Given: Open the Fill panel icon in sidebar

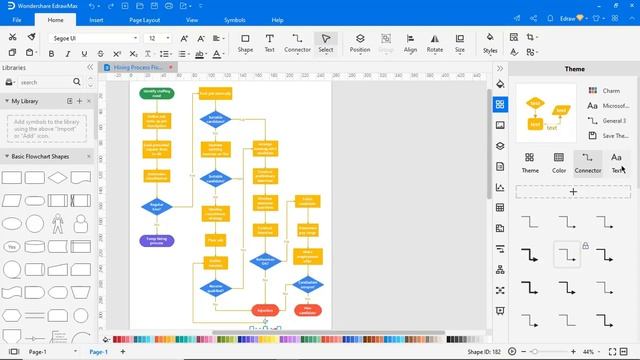Looking at the screenshot, I should point(500,84).
